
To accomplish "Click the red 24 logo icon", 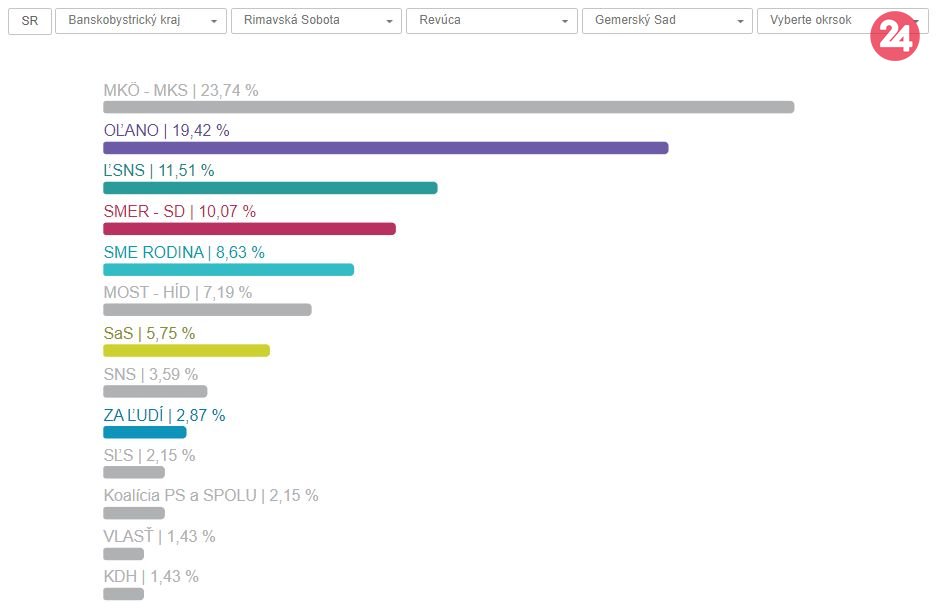I will 894,37.
